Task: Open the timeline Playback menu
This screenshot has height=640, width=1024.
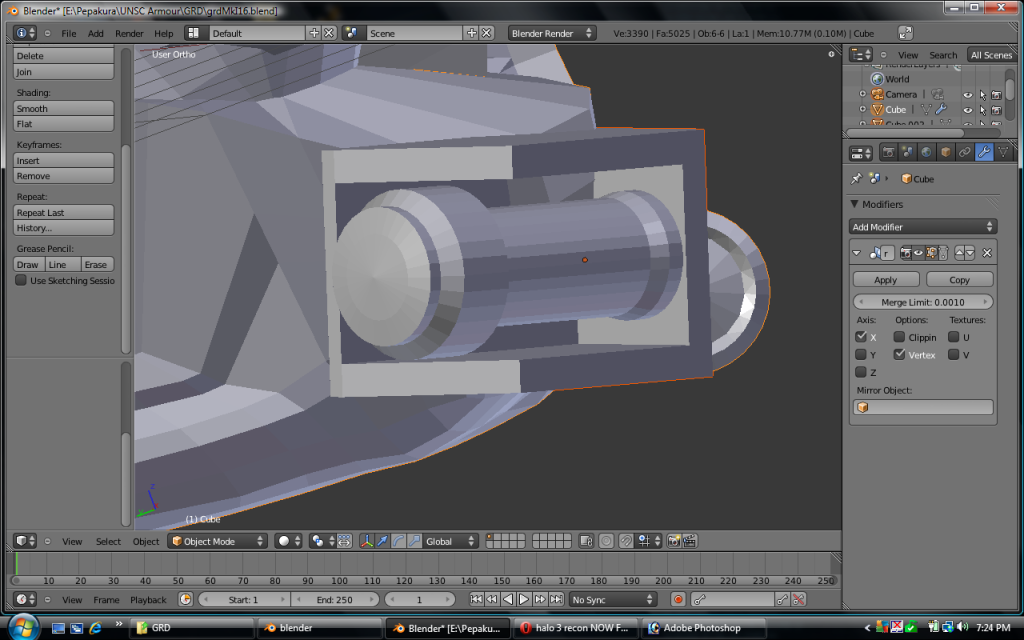Action: coord(148,600)
